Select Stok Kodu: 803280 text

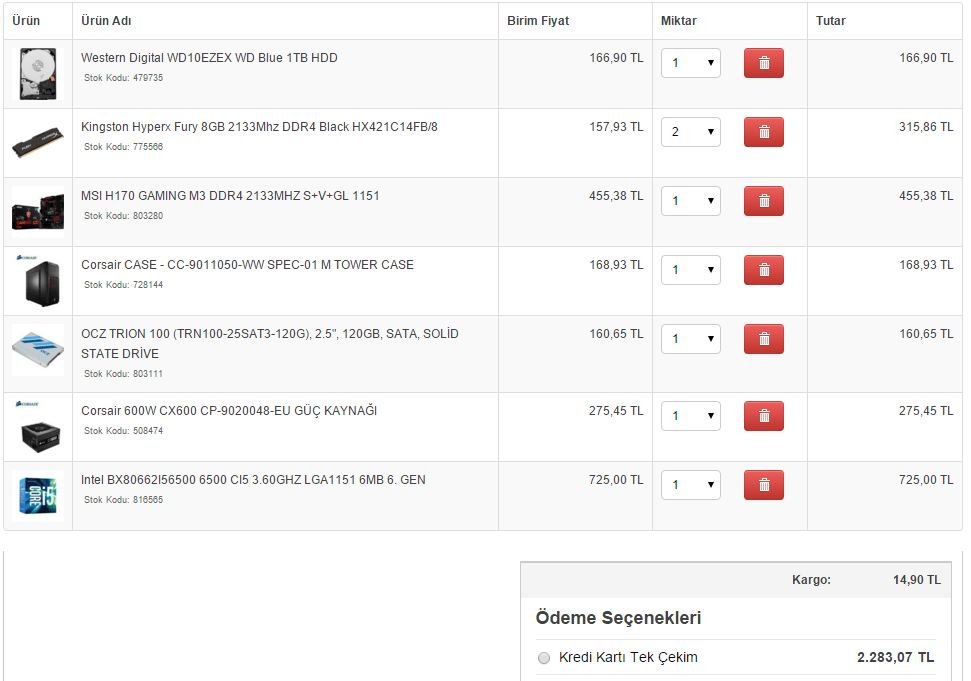tap(124, 216)
